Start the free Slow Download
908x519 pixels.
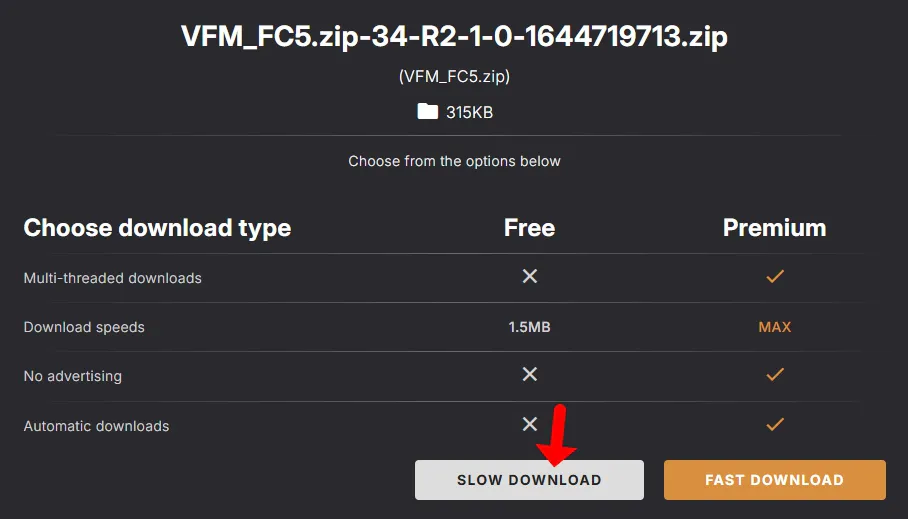pyautogui.click(x=529, y=480)
